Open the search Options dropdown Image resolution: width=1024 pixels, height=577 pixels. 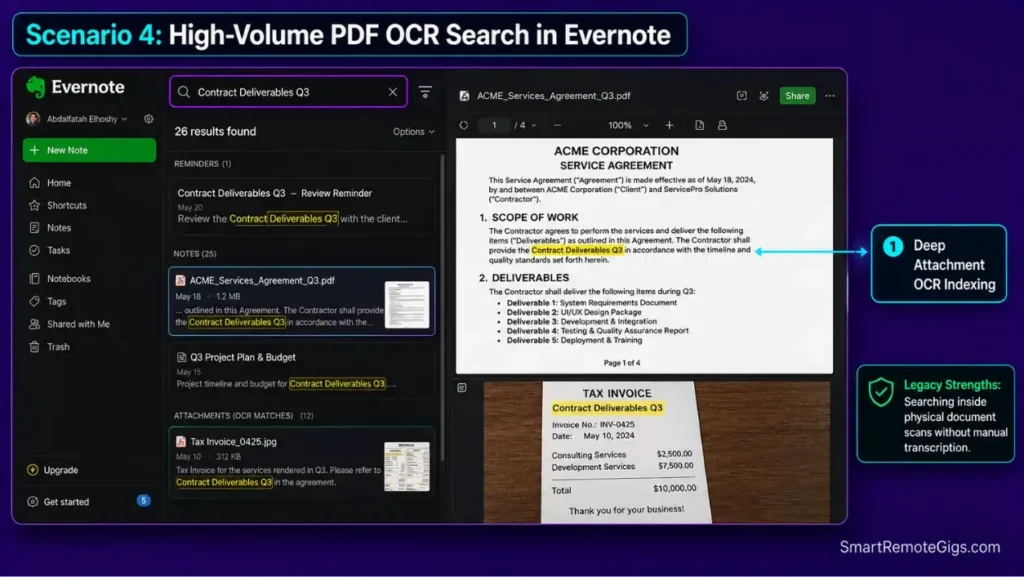tap(413, 131)
